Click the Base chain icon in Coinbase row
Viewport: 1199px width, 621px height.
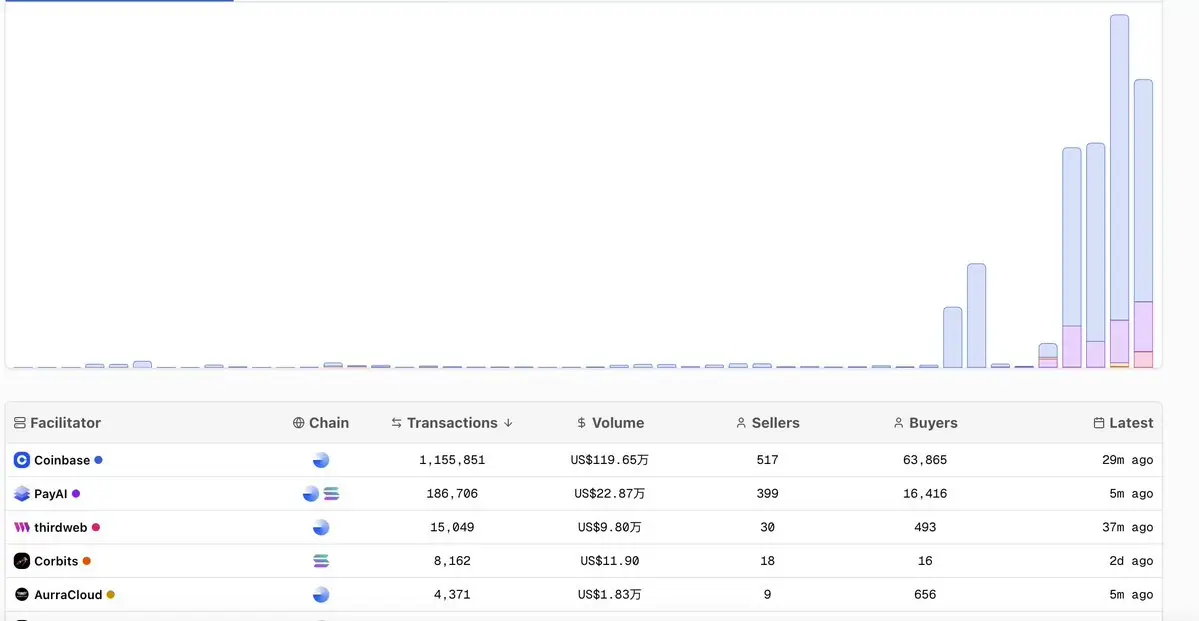pyautogui.click(x=321, y=460)
